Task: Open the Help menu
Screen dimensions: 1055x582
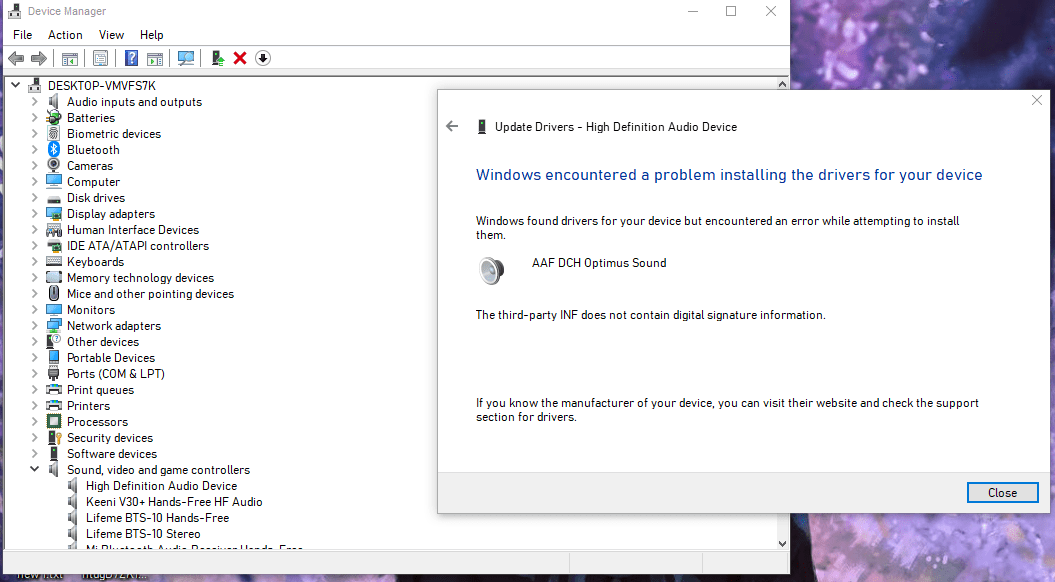Action: tap(151, 35)
